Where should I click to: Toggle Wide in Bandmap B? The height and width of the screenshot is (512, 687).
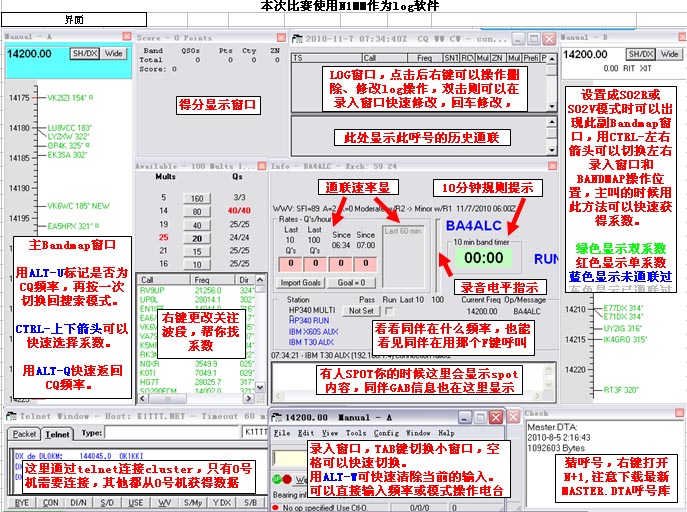tap(669, 54)
